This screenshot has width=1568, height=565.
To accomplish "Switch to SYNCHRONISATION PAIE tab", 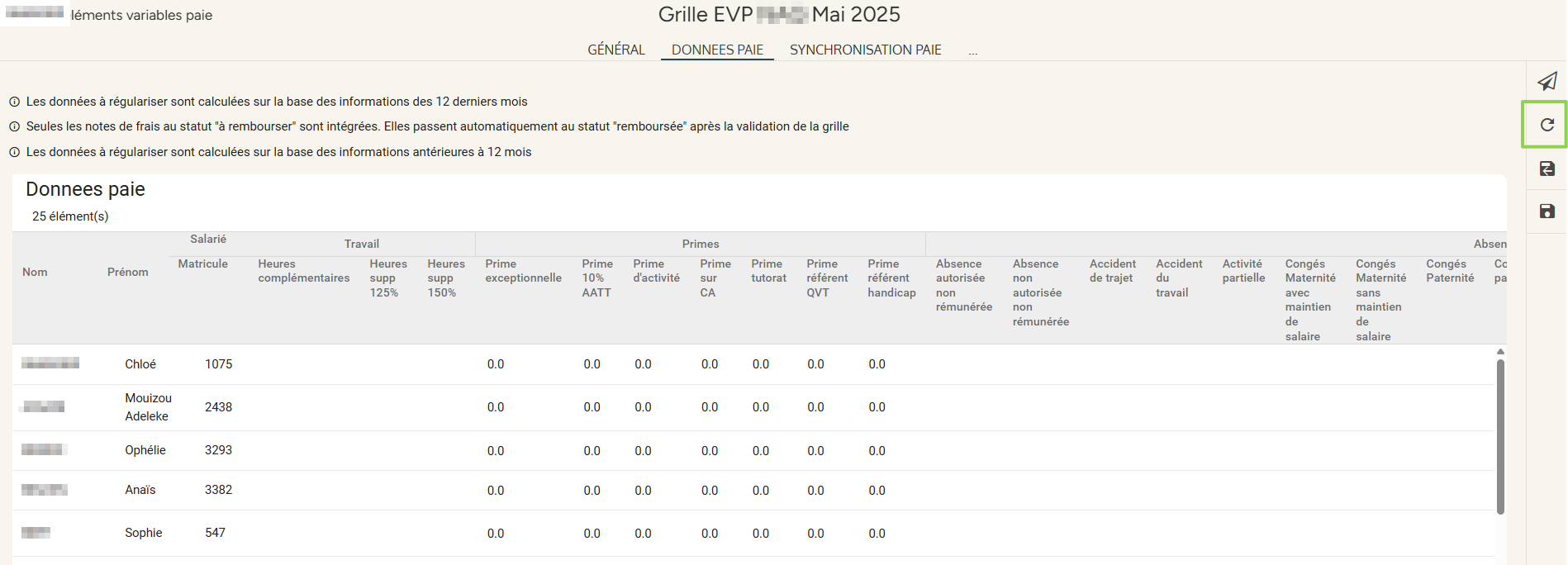I will (x=865, y=50).
